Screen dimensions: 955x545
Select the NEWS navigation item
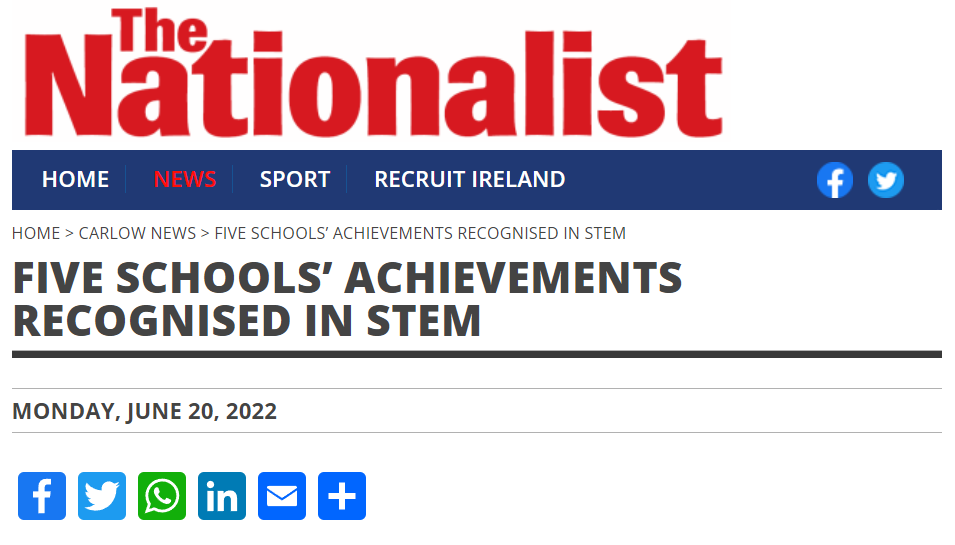tap(185, 180)
